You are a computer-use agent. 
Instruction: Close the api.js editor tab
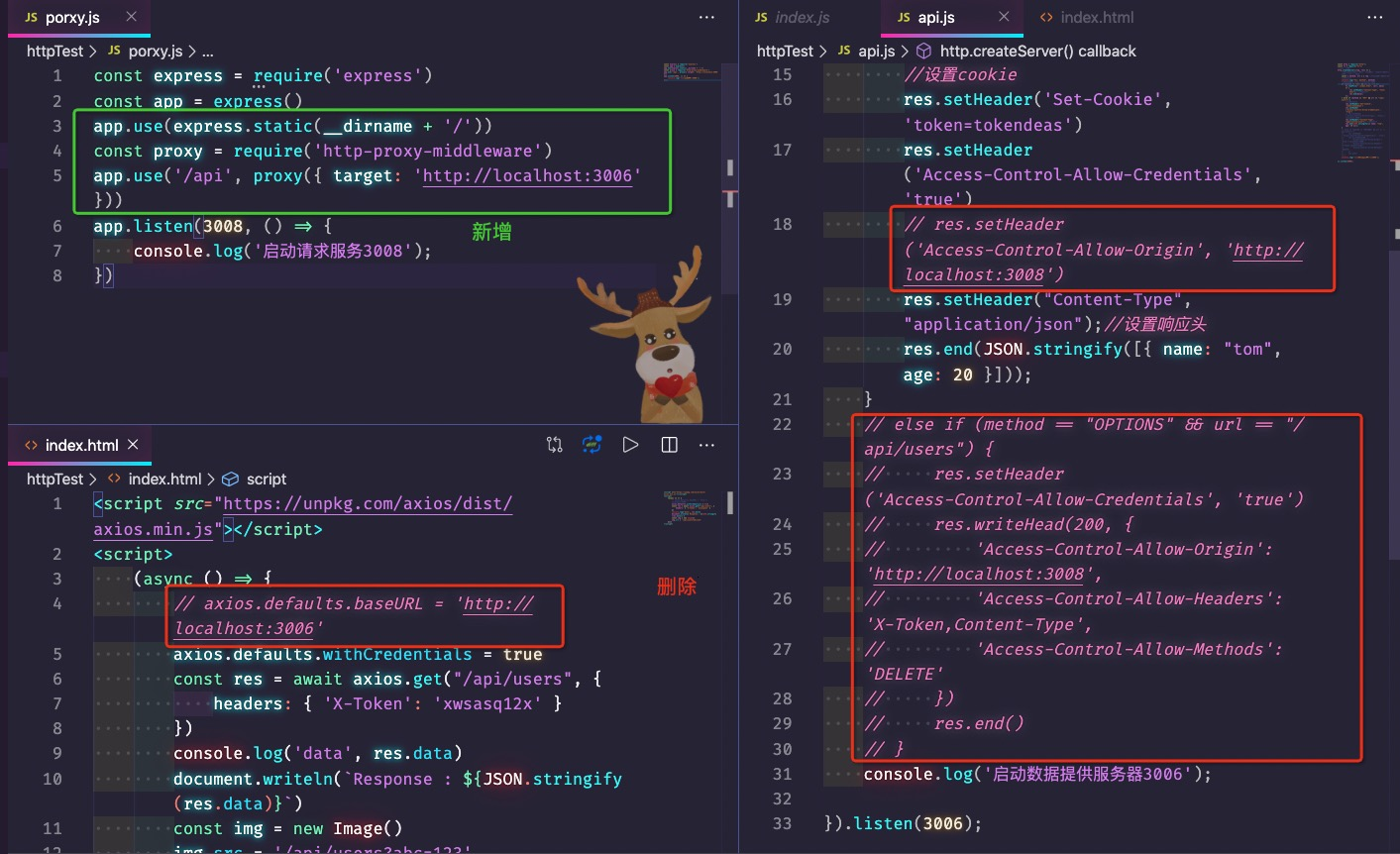(1004, 17)
